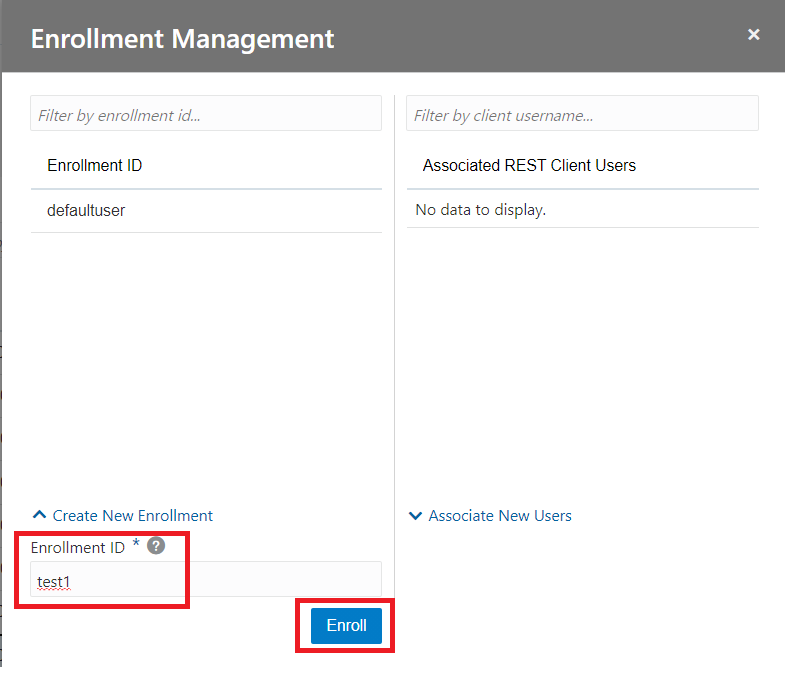Click the Enrollment Management dialog title

point(182,39)
